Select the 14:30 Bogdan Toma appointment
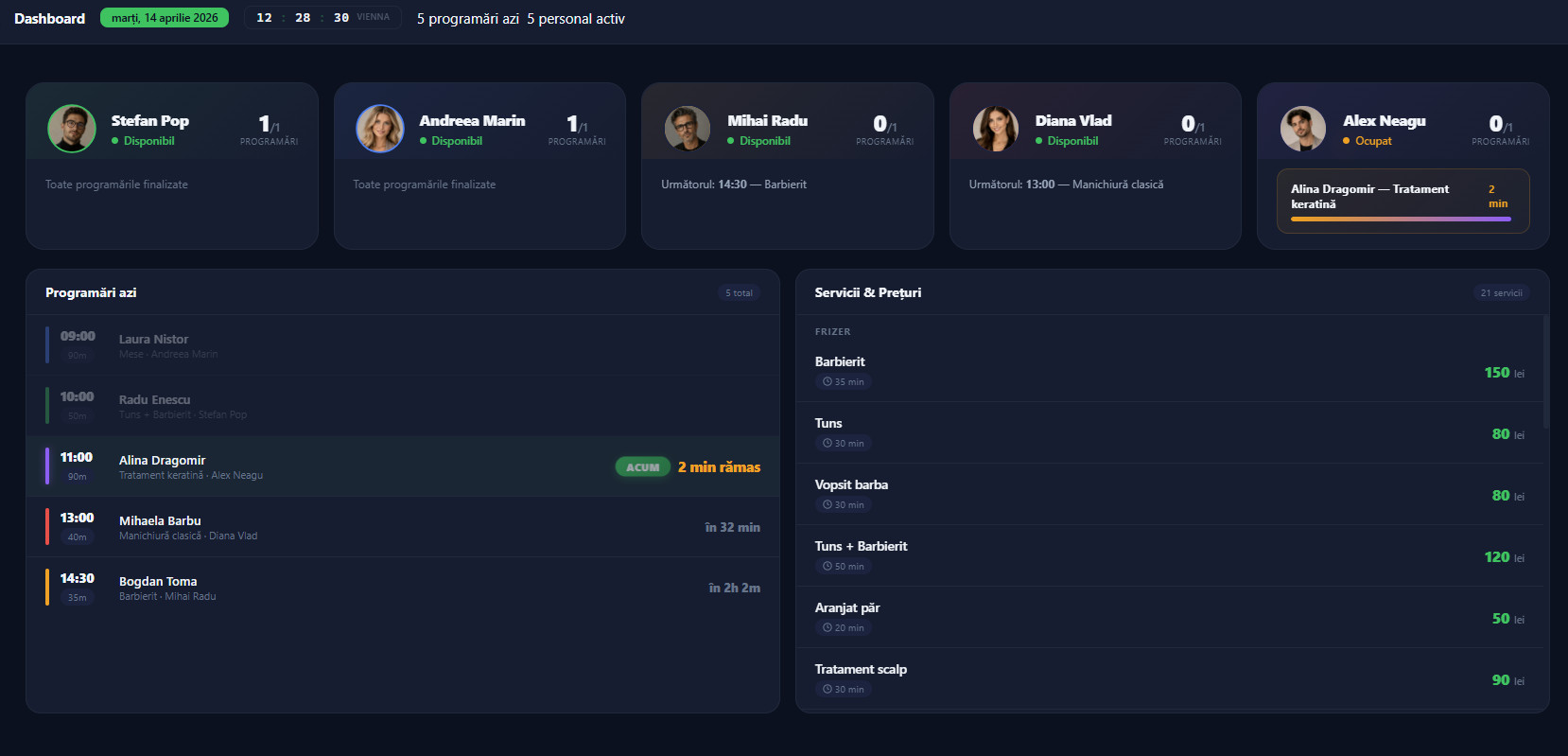The height and width of the screenshot is (756, 1568). (x=403, y=588)
